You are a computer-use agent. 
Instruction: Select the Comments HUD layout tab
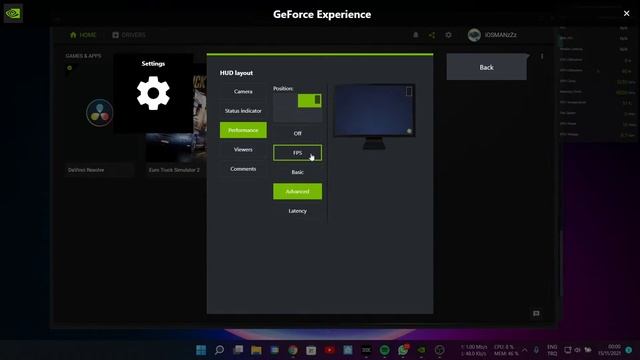click(x=243, y=169)
